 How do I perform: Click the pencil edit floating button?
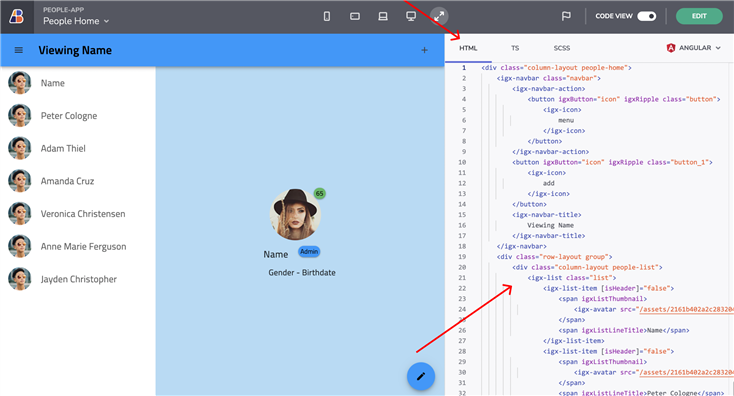421,376
